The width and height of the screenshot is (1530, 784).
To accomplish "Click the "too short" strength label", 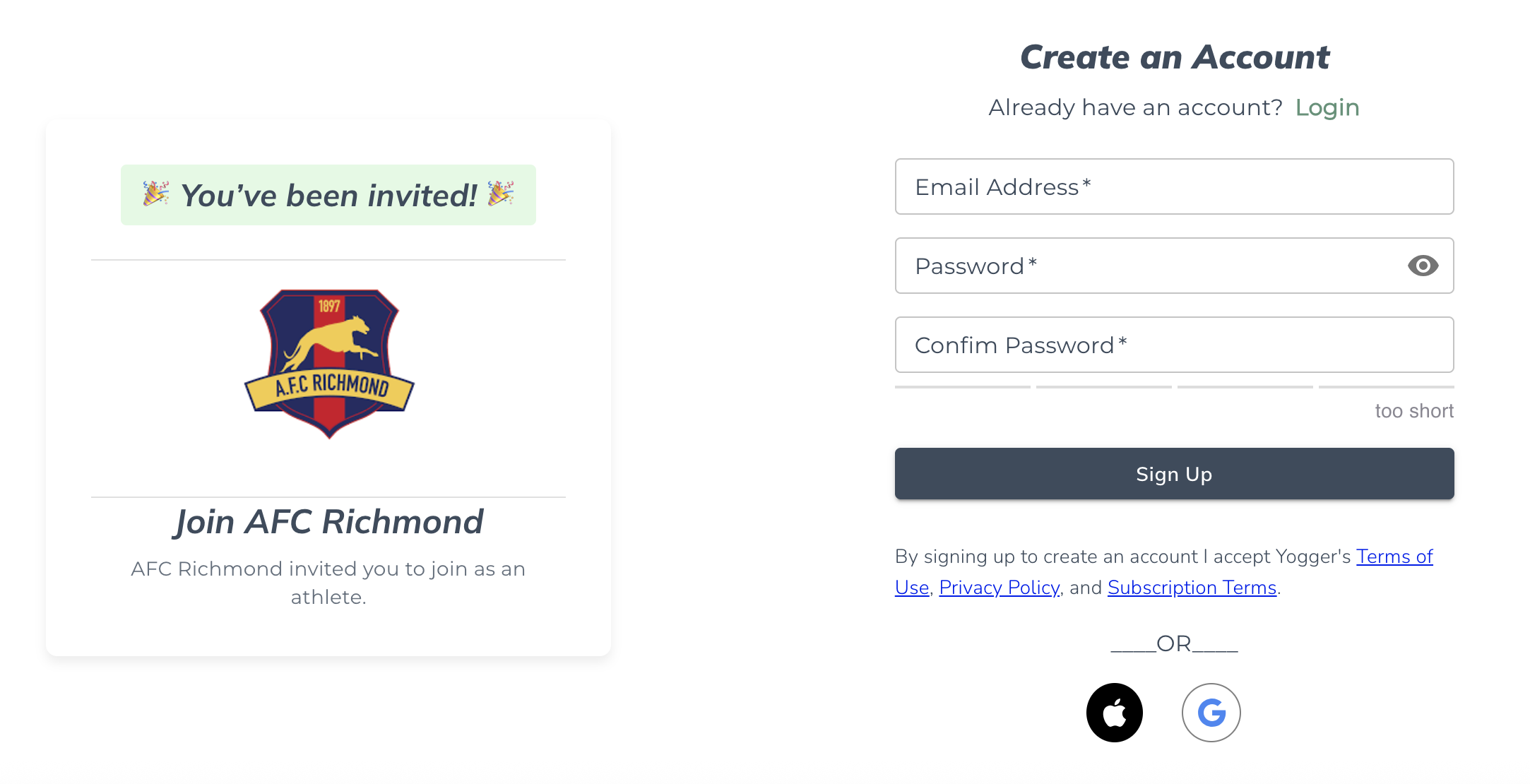I will click(1413, 411).
